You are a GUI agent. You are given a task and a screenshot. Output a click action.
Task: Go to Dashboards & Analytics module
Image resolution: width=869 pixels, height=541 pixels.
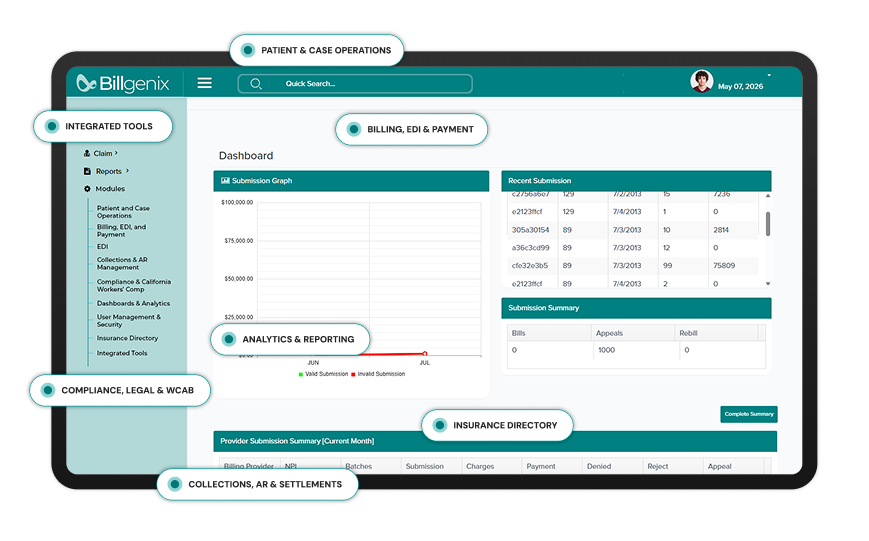[x=133, y=304]
